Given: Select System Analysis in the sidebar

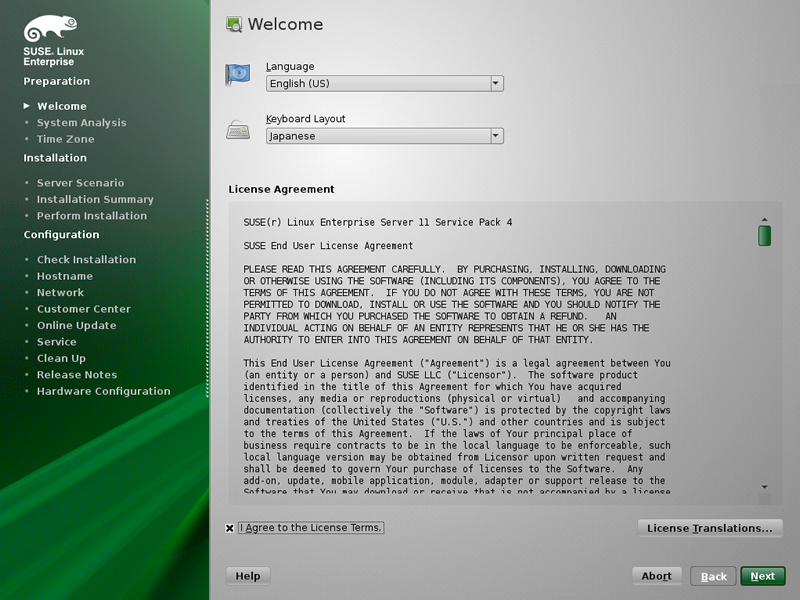Looking at the screenshot, I should pyautogui.click(x=82, y=122).
